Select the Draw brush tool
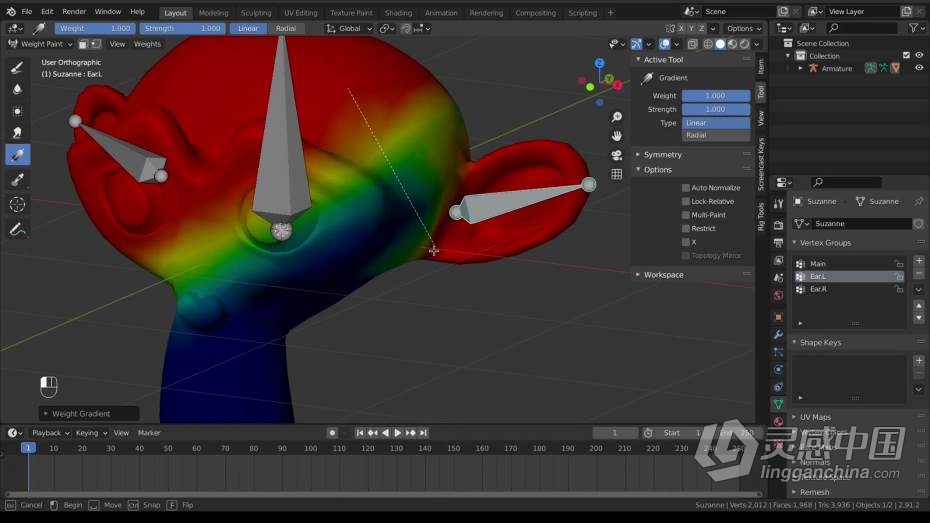The image size is (930, 523). 17,68
